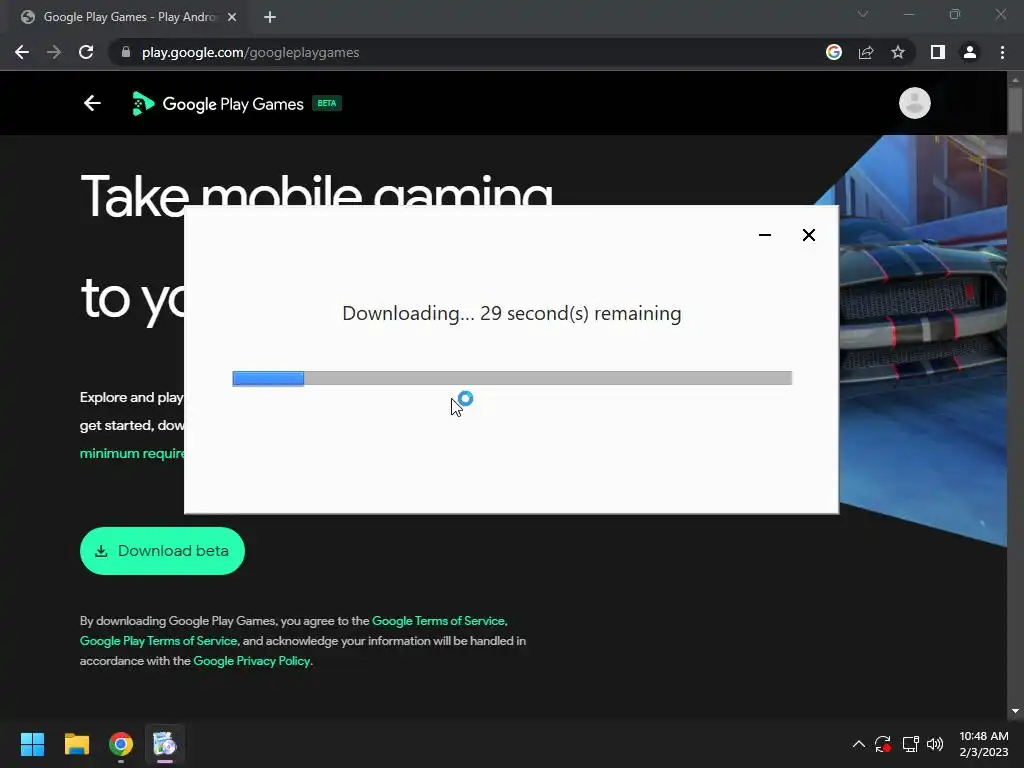Image resolution: width=1024 pixels, height=768 pixels.
Task: Open the Google Privacy Policy link
Action: tap(251, 661)
